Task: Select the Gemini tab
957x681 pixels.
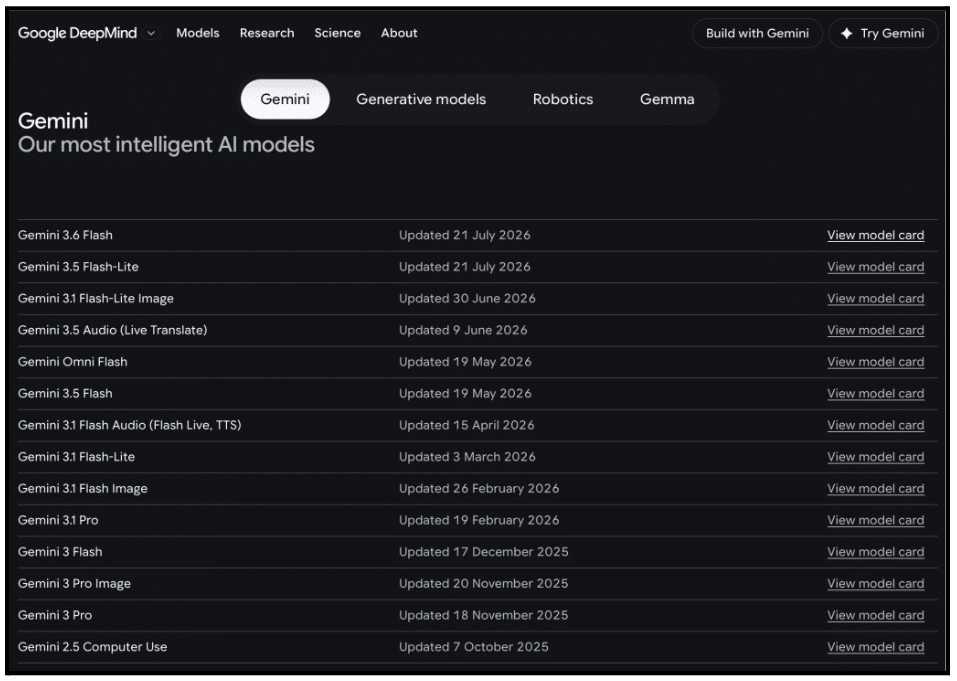Action: (285, 99)
